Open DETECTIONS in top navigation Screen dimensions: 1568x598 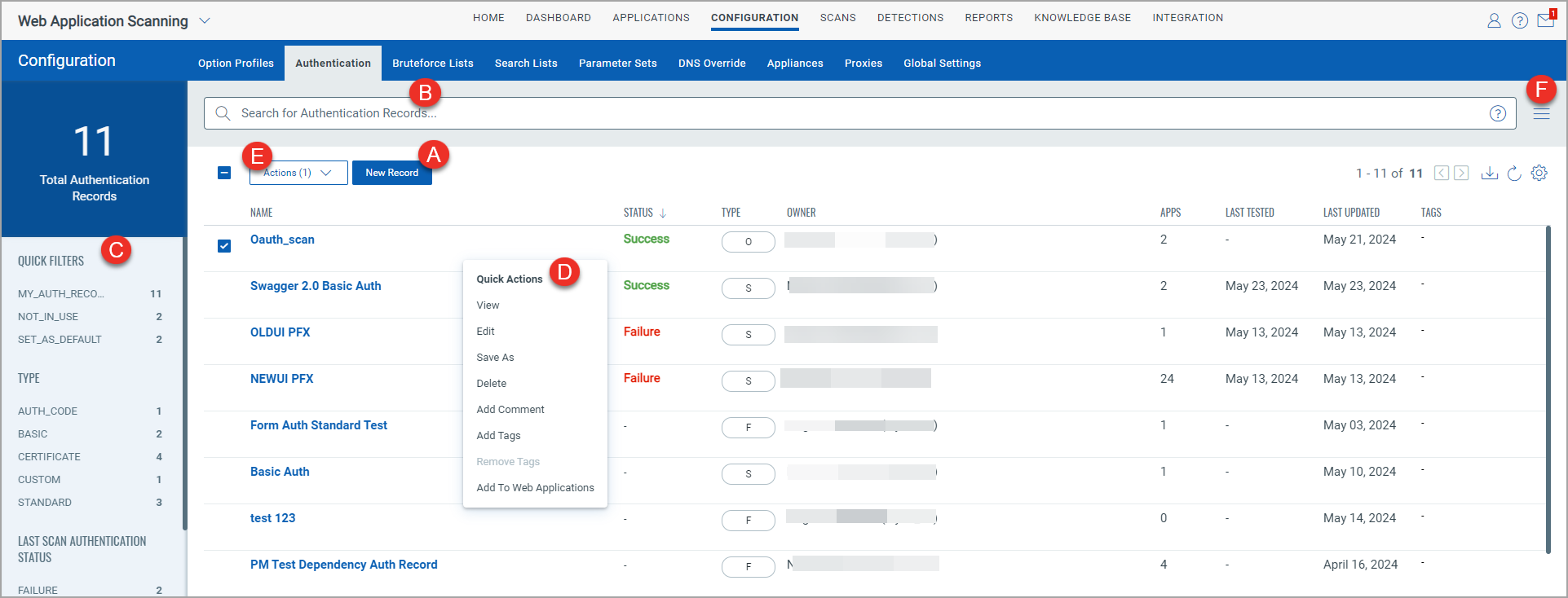[910, 18]
